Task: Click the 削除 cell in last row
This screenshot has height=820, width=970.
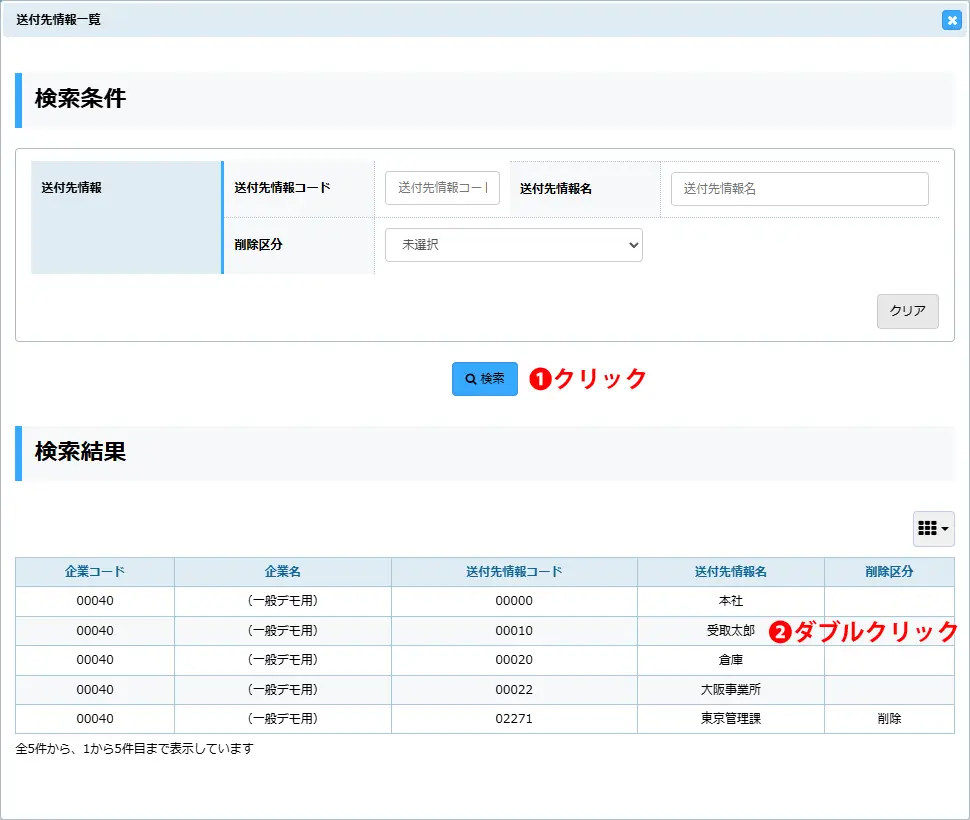Action: coord(889,719)
